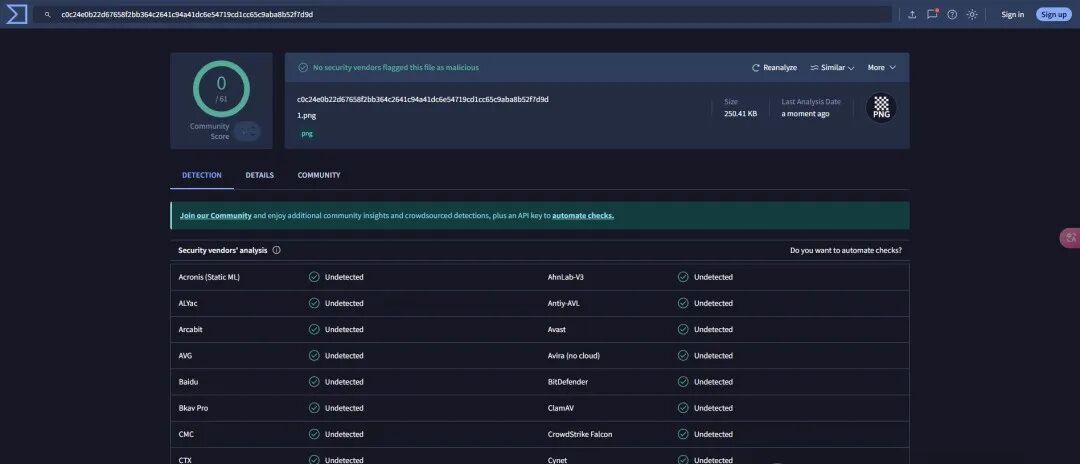
Task: Open the More dropdown menu
Action: (x=882, y=67)
